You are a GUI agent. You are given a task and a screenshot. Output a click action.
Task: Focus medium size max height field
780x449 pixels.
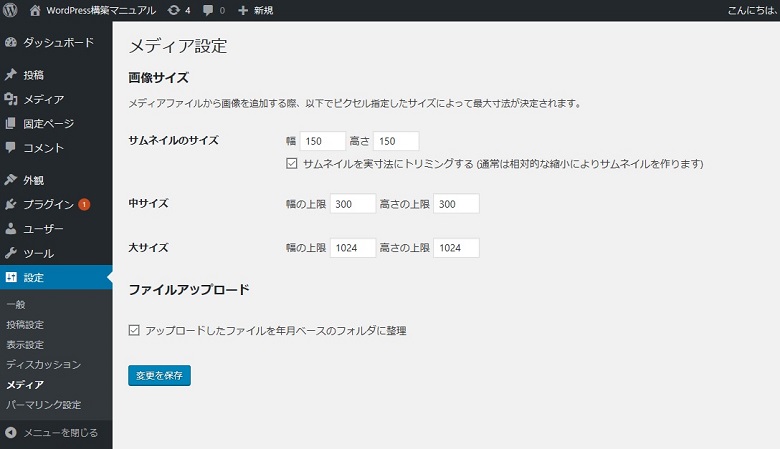click(x=456, y=204)
